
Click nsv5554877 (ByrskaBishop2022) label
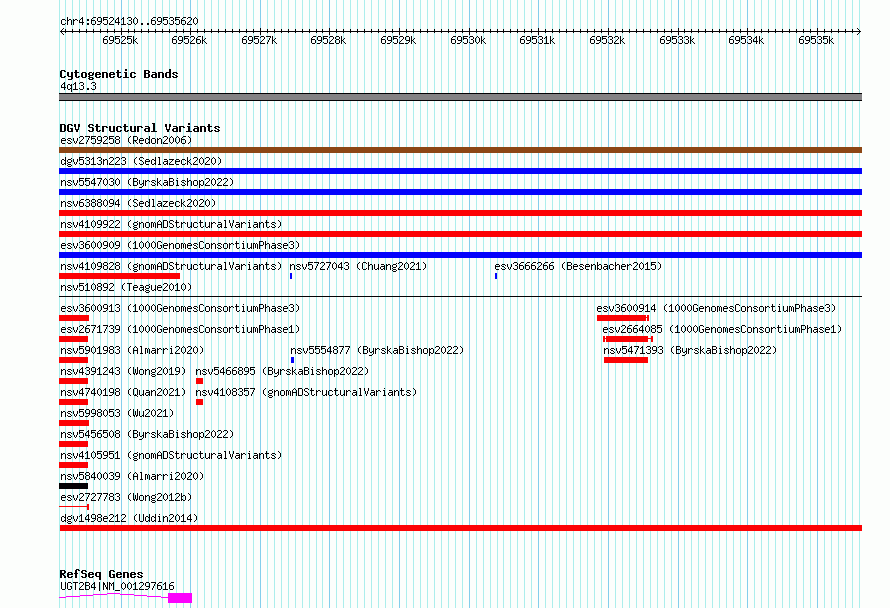click(377, 350)
